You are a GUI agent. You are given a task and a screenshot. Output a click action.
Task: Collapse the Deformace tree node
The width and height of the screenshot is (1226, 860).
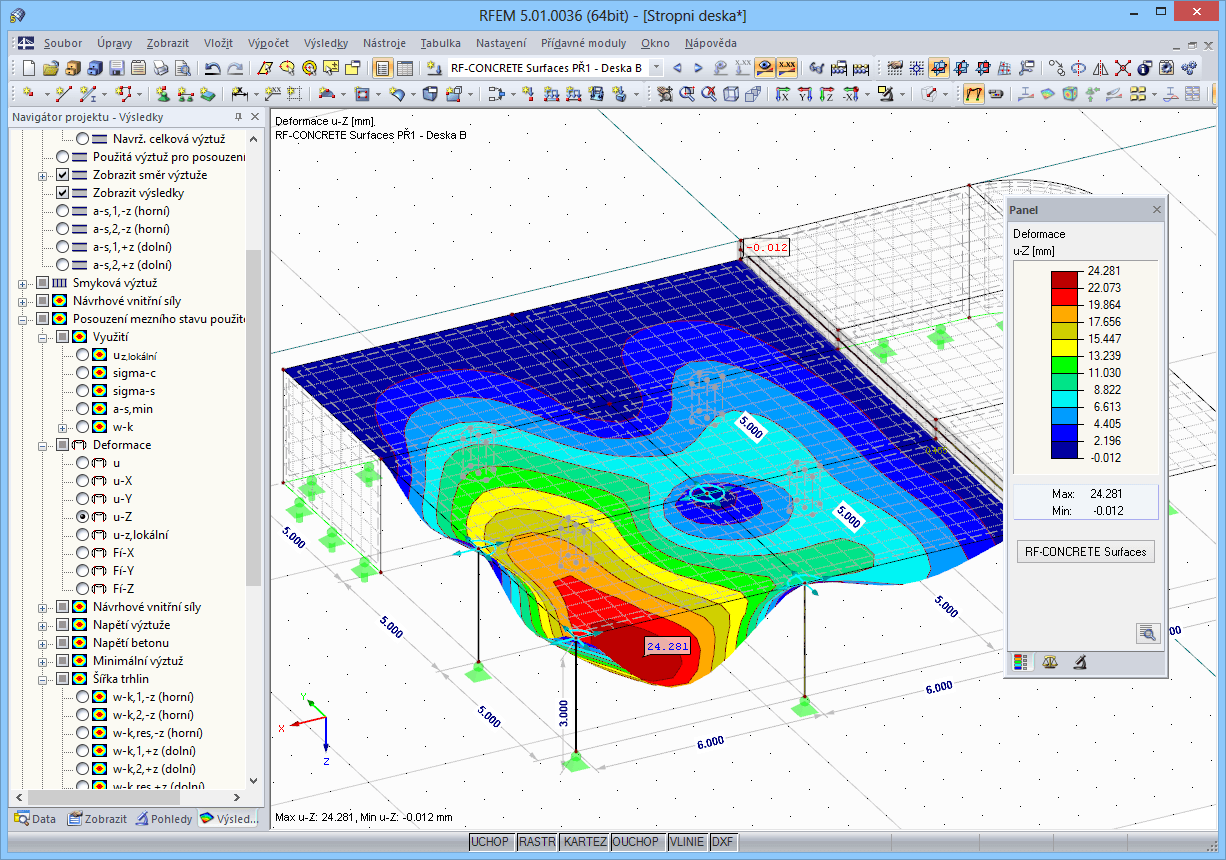[x=43, y=445]
